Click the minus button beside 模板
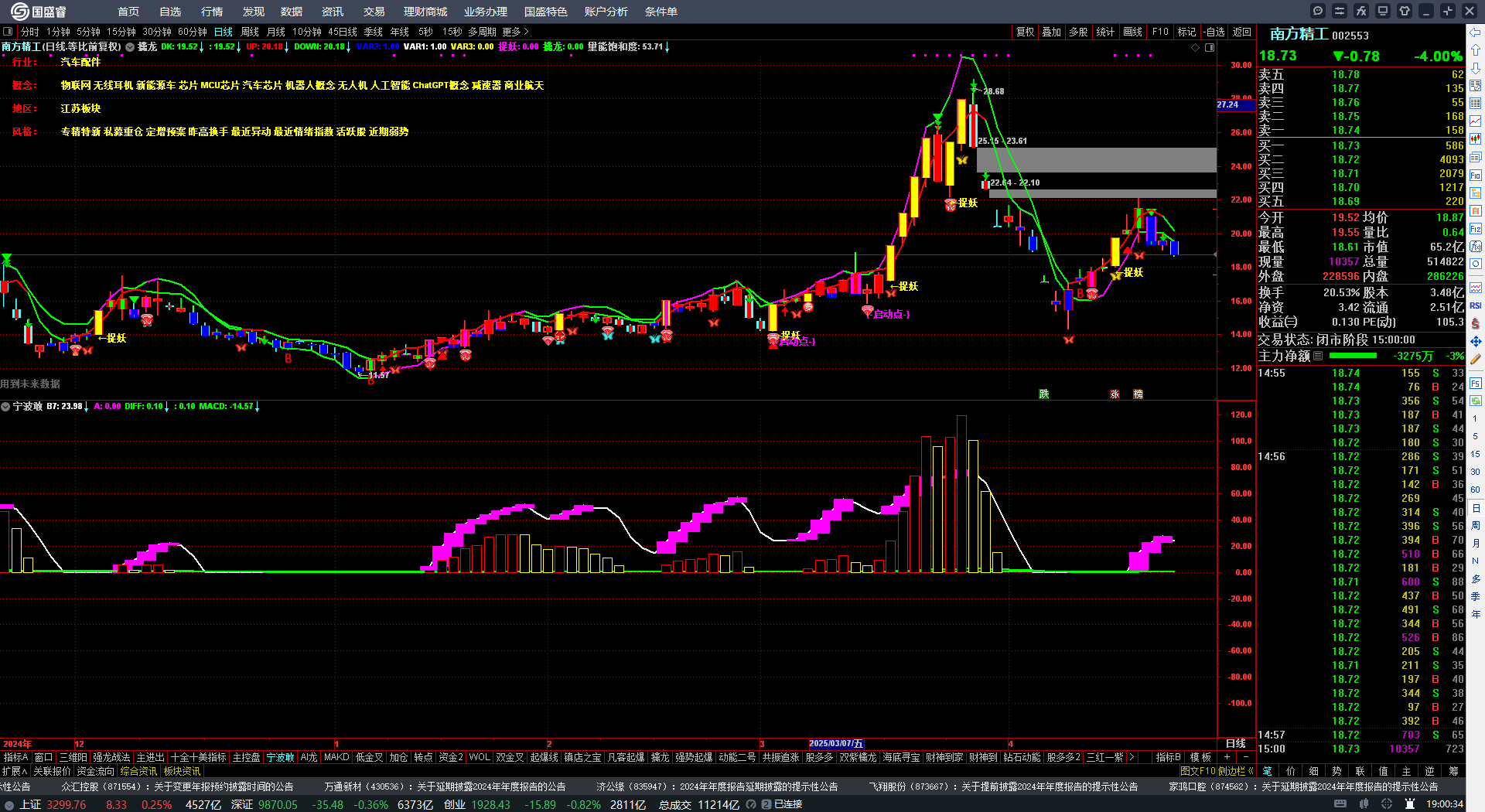The height and width of the screenshot is (812, 1485). point(1245,757)
